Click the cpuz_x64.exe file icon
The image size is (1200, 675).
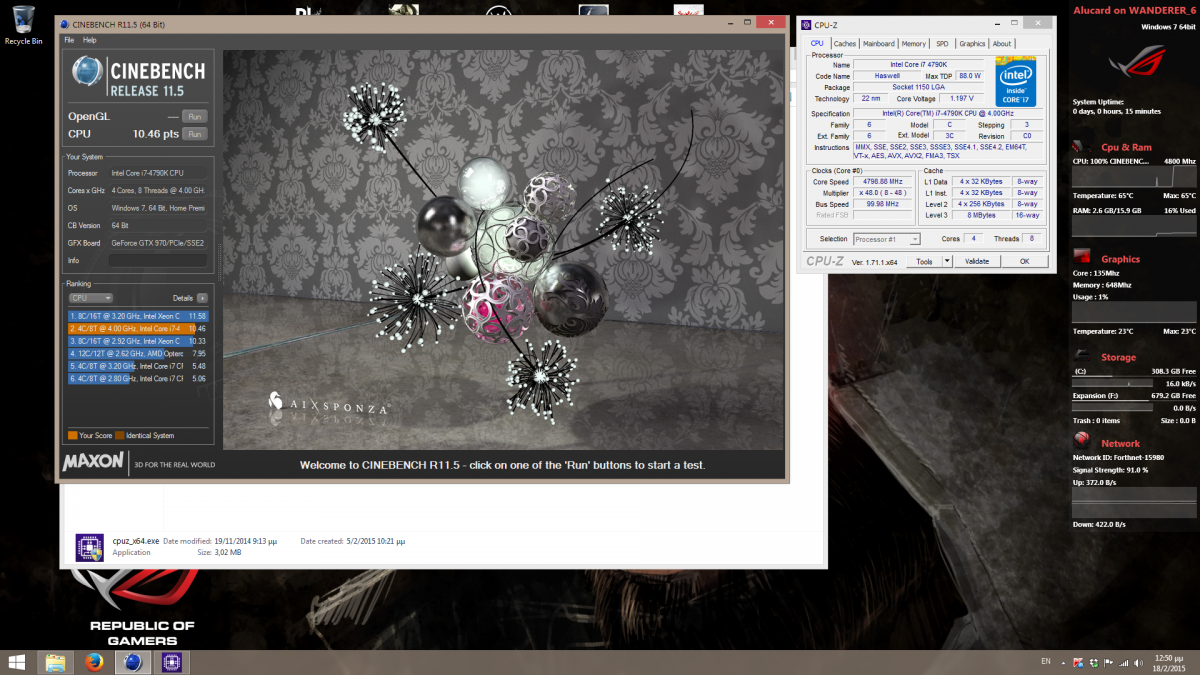89,547
